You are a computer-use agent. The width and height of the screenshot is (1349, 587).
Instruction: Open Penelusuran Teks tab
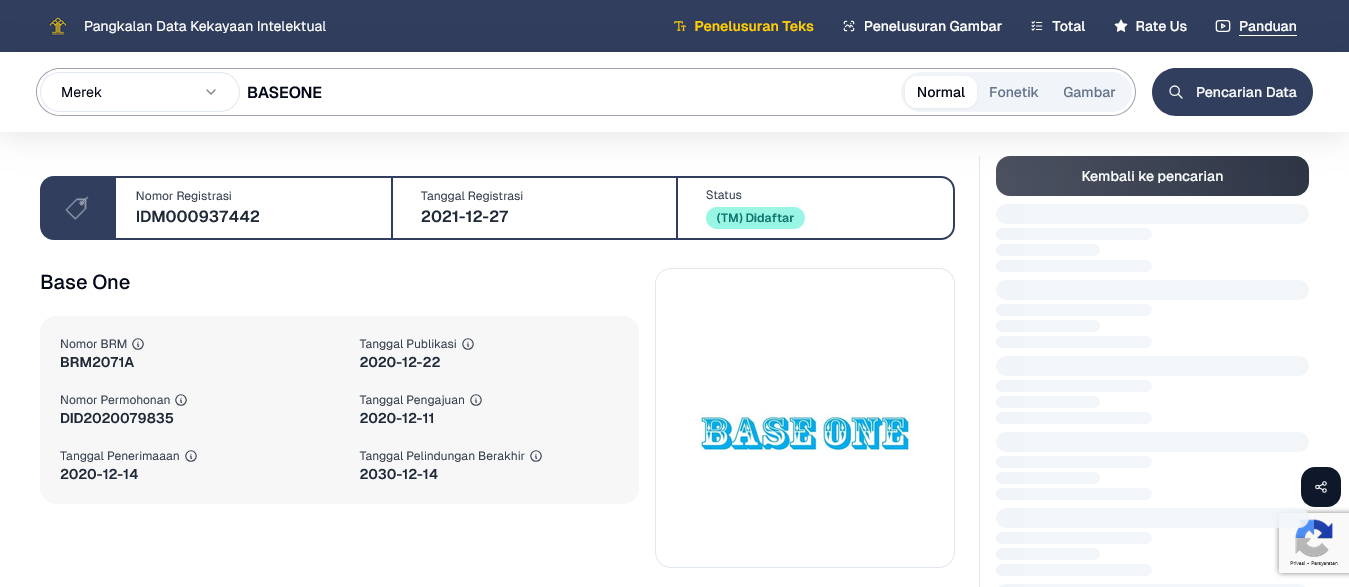click(x=743, y=26)
